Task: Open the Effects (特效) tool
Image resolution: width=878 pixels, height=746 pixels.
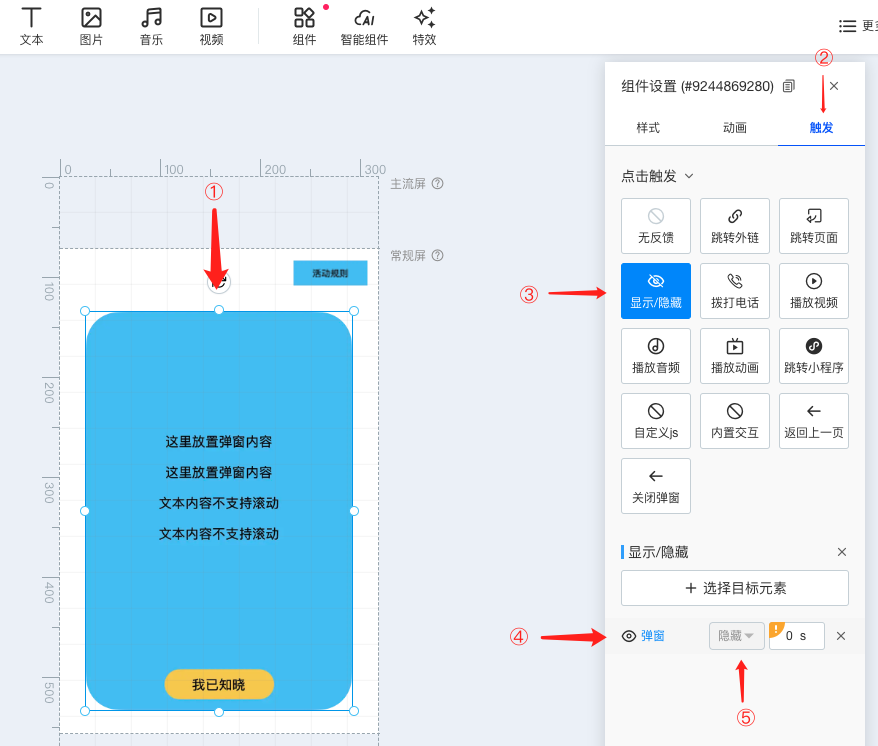Action: click(x=424, y=26)
